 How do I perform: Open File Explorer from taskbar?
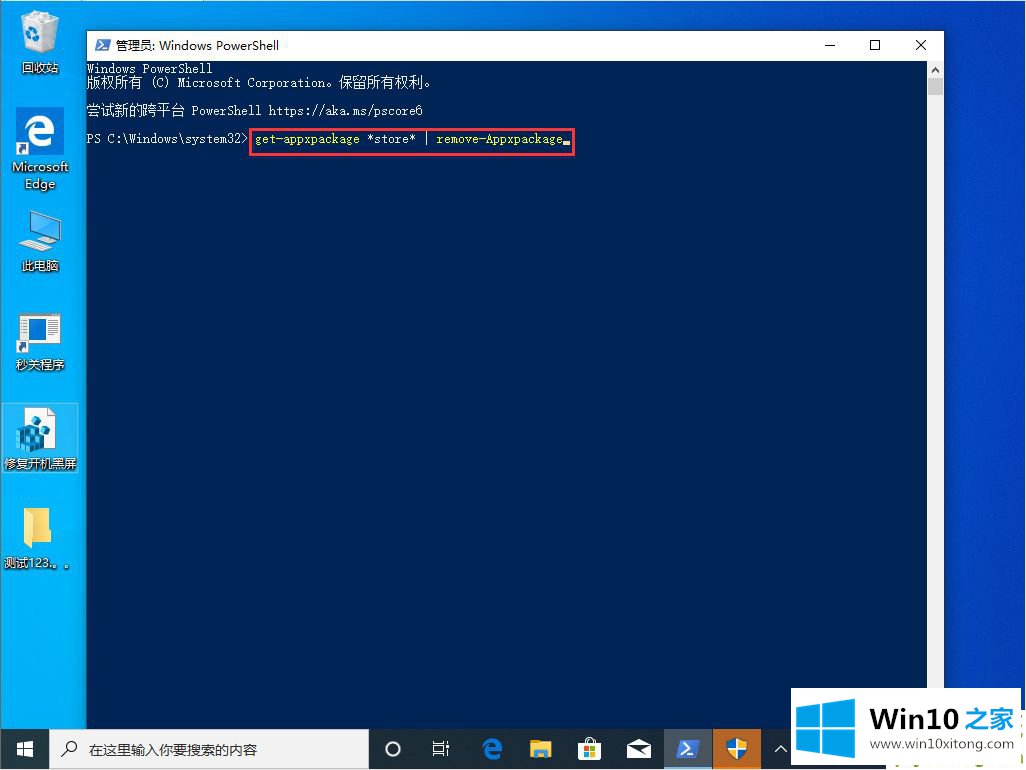[540, 749]
